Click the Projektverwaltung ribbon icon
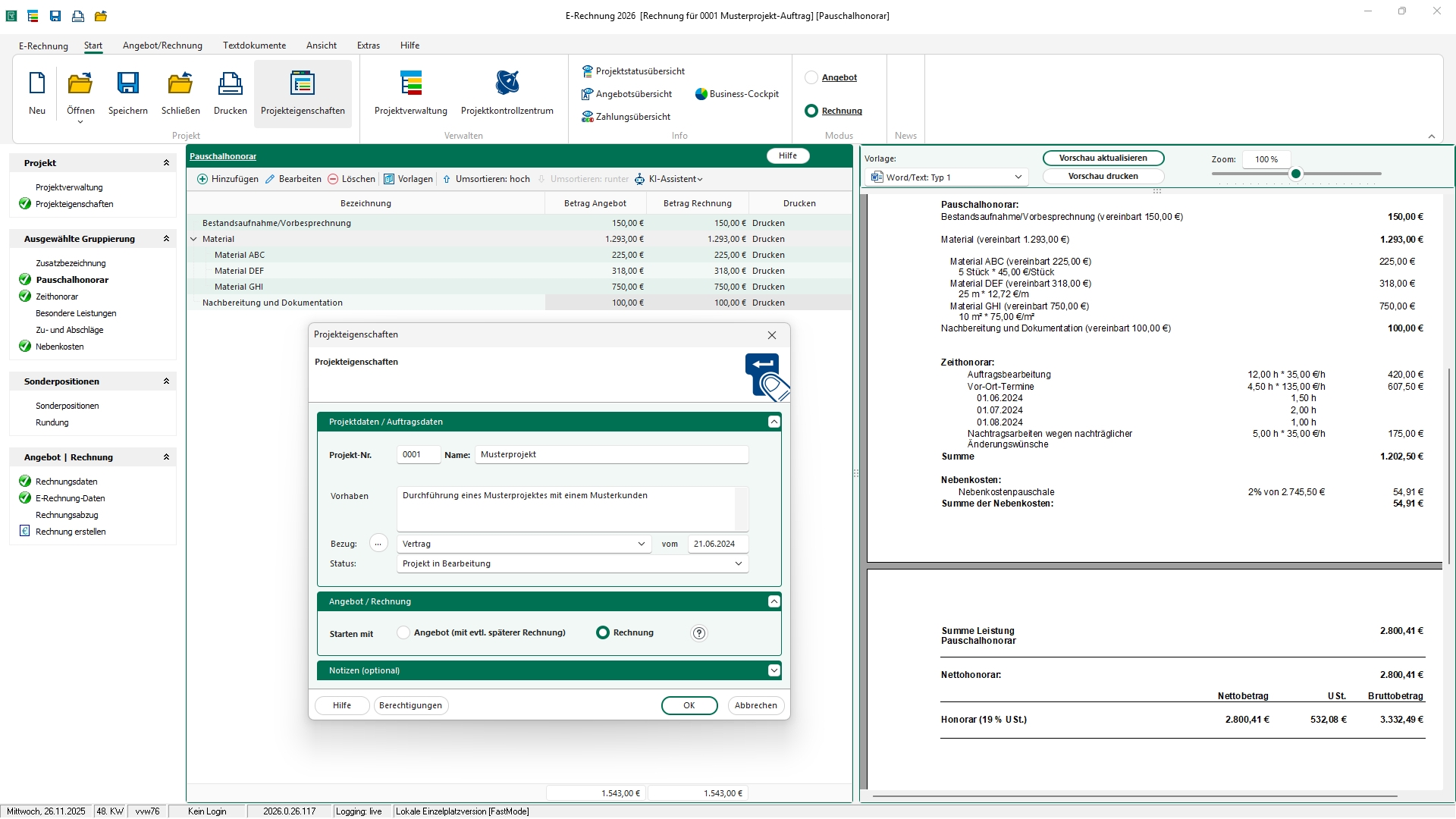 point(411,83)
